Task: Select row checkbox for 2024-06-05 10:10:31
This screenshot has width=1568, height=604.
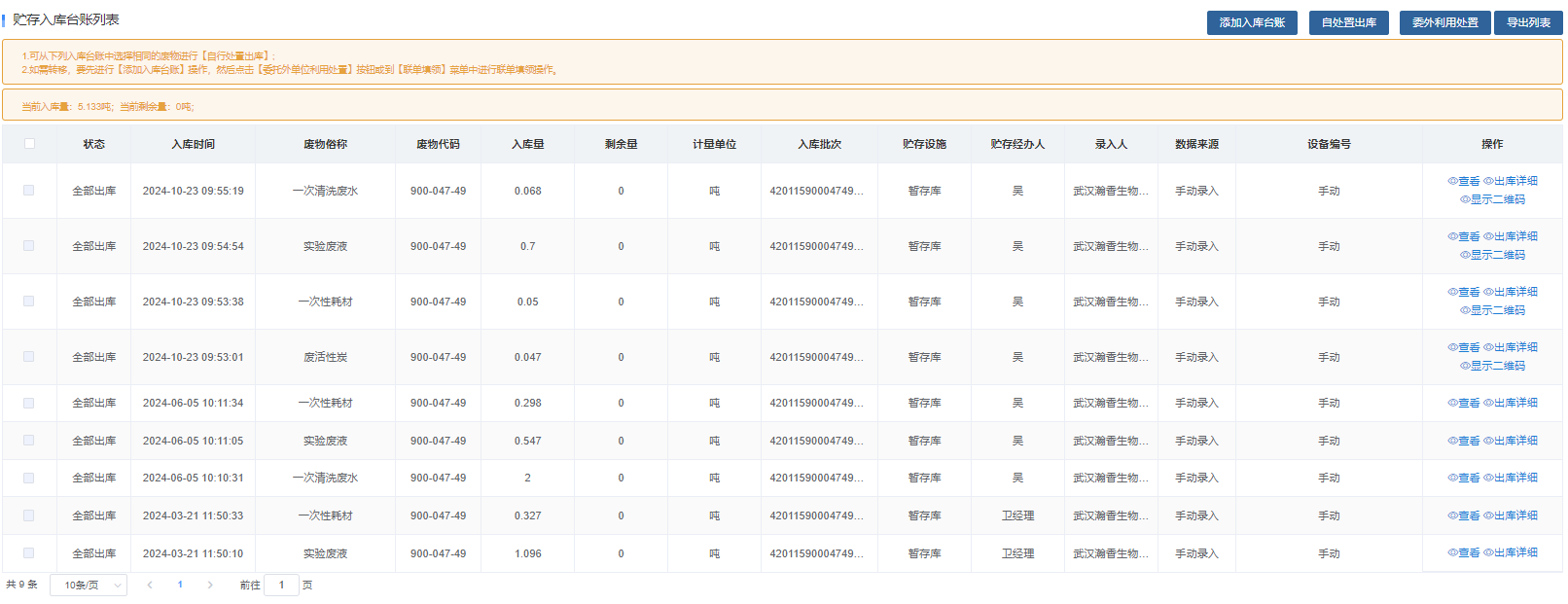Action: [x=29, y=478]
